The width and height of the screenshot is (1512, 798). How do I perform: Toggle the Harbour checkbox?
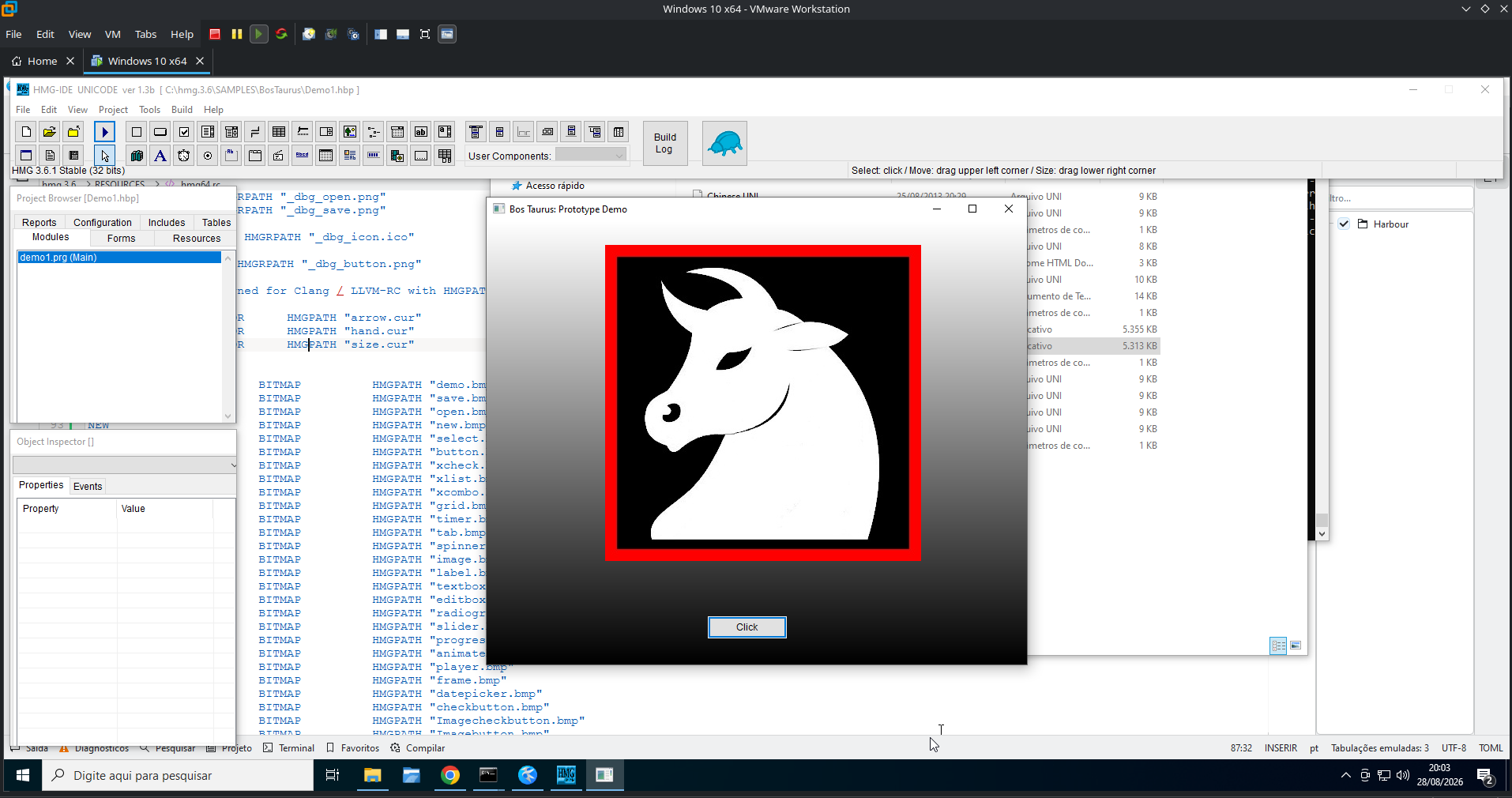1344,224
